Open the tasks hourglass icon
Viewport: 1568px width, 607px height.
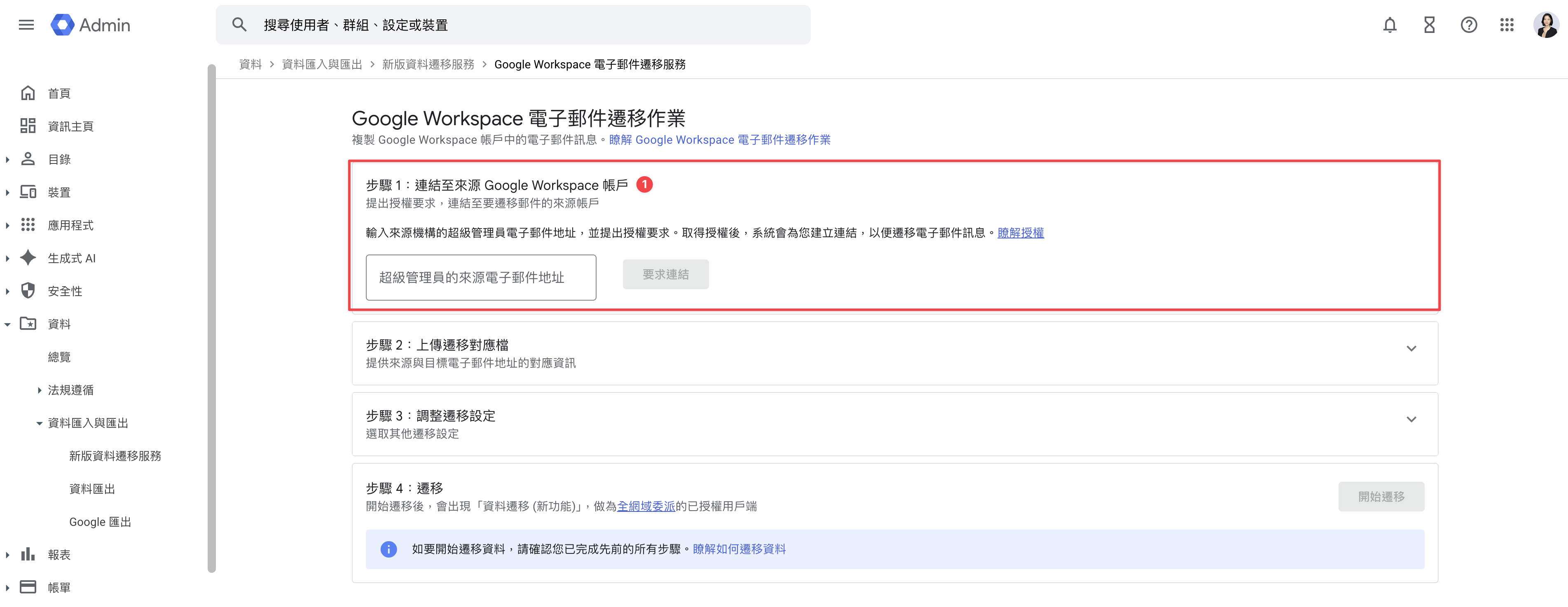coord(1429,25)
